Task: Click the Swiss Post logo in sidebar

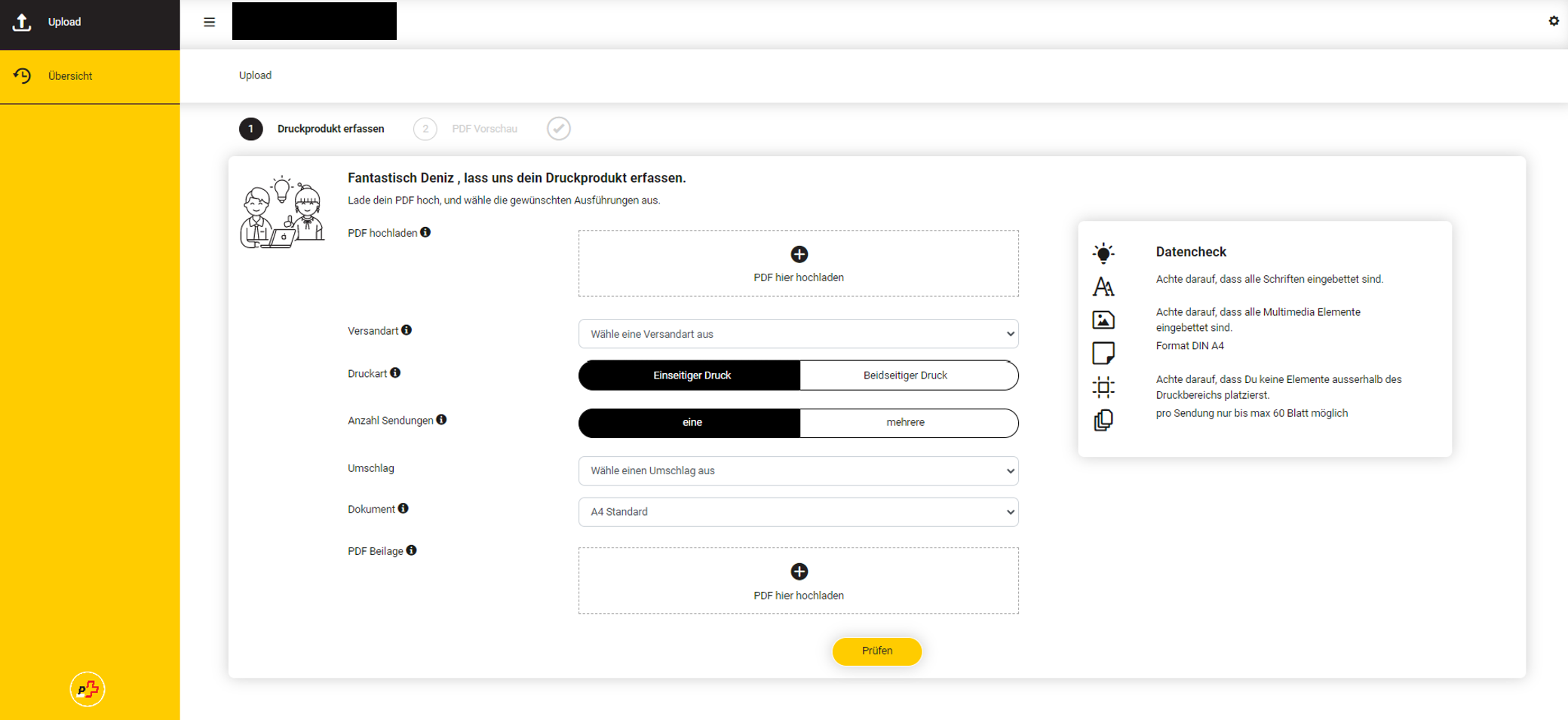Action: (x=87, y=689)
